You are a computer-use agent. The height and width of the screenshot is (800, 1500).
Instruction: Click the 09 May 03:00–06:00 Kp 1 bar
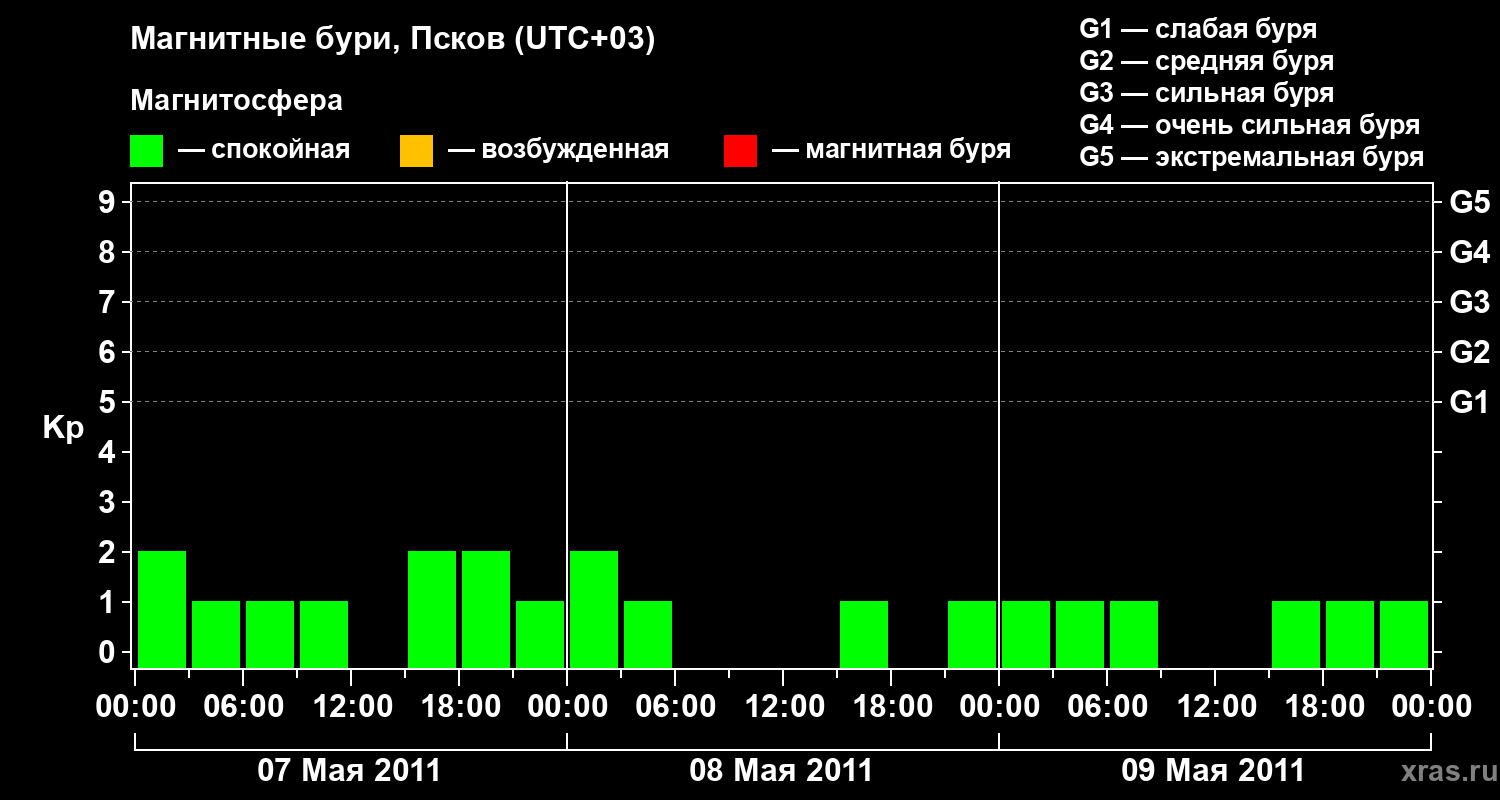point(1080,634)
